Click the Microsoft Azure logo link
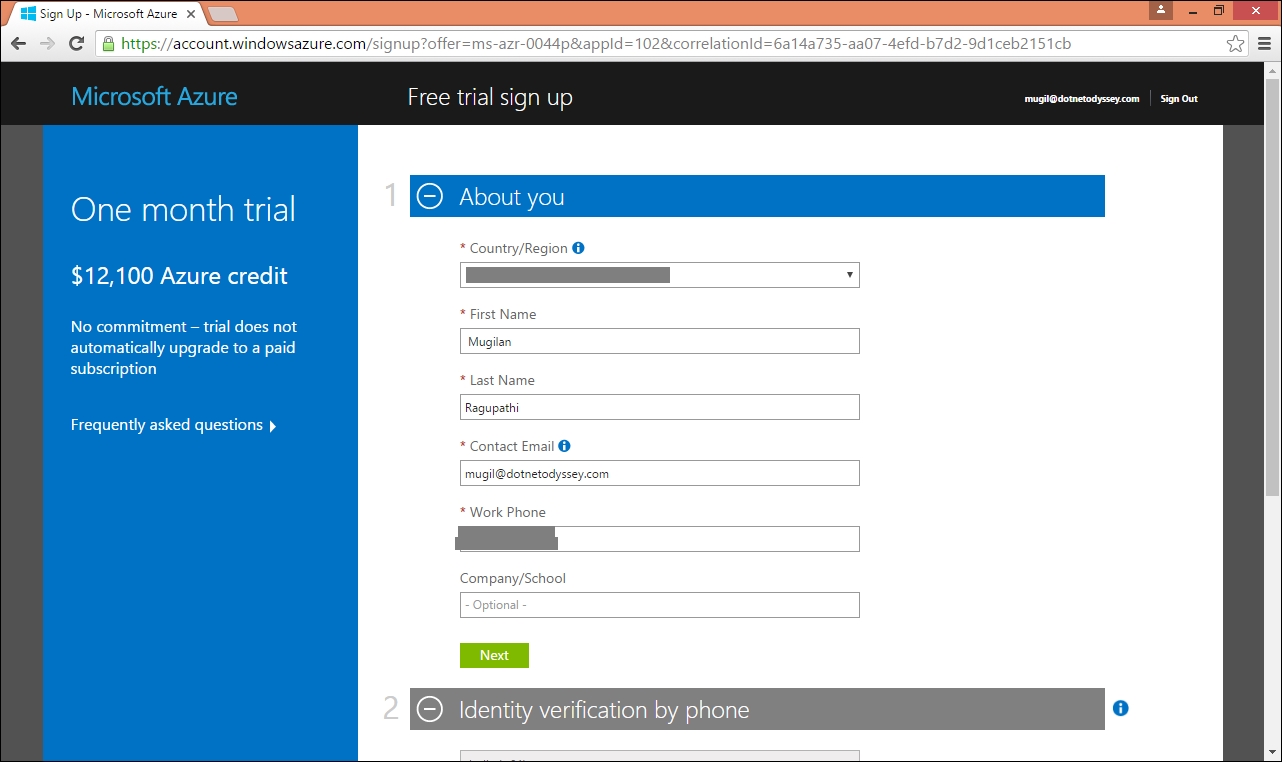Image resolution: width=1282 pixels, height=762 pixels. click(x=155, y=97)
